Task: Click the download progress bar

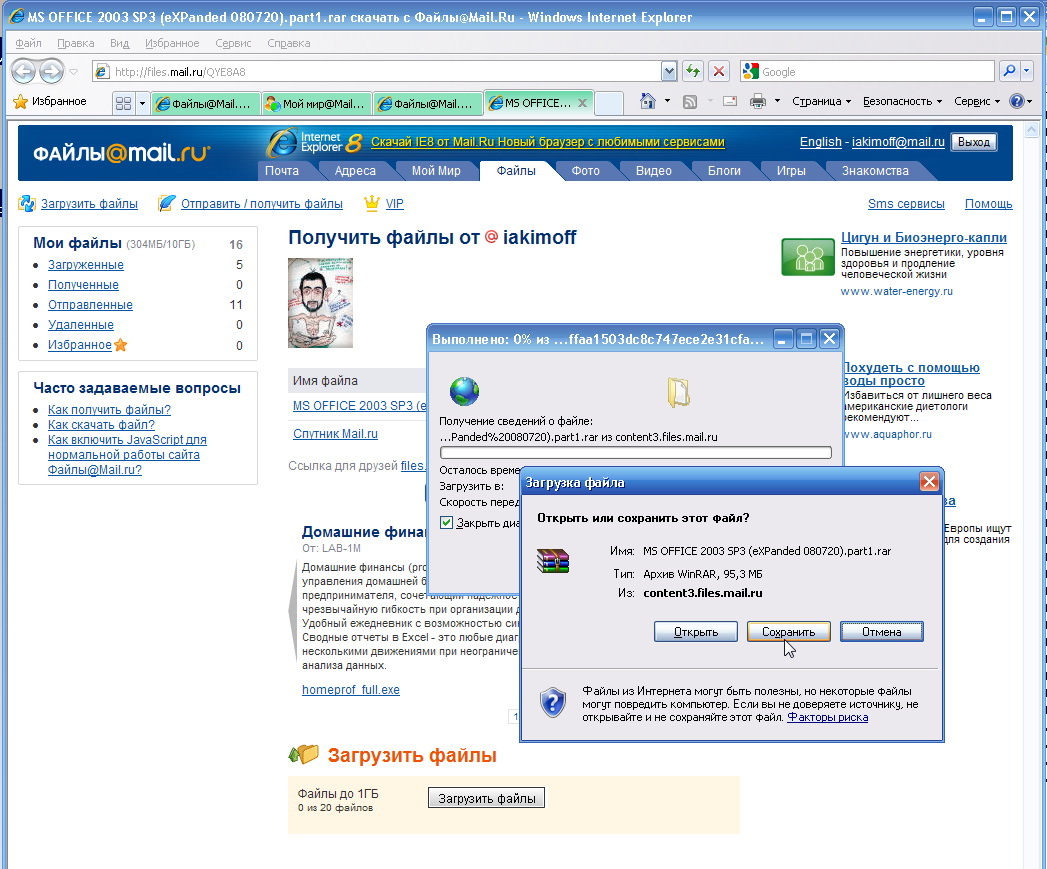Action: [x=635, y=453]
